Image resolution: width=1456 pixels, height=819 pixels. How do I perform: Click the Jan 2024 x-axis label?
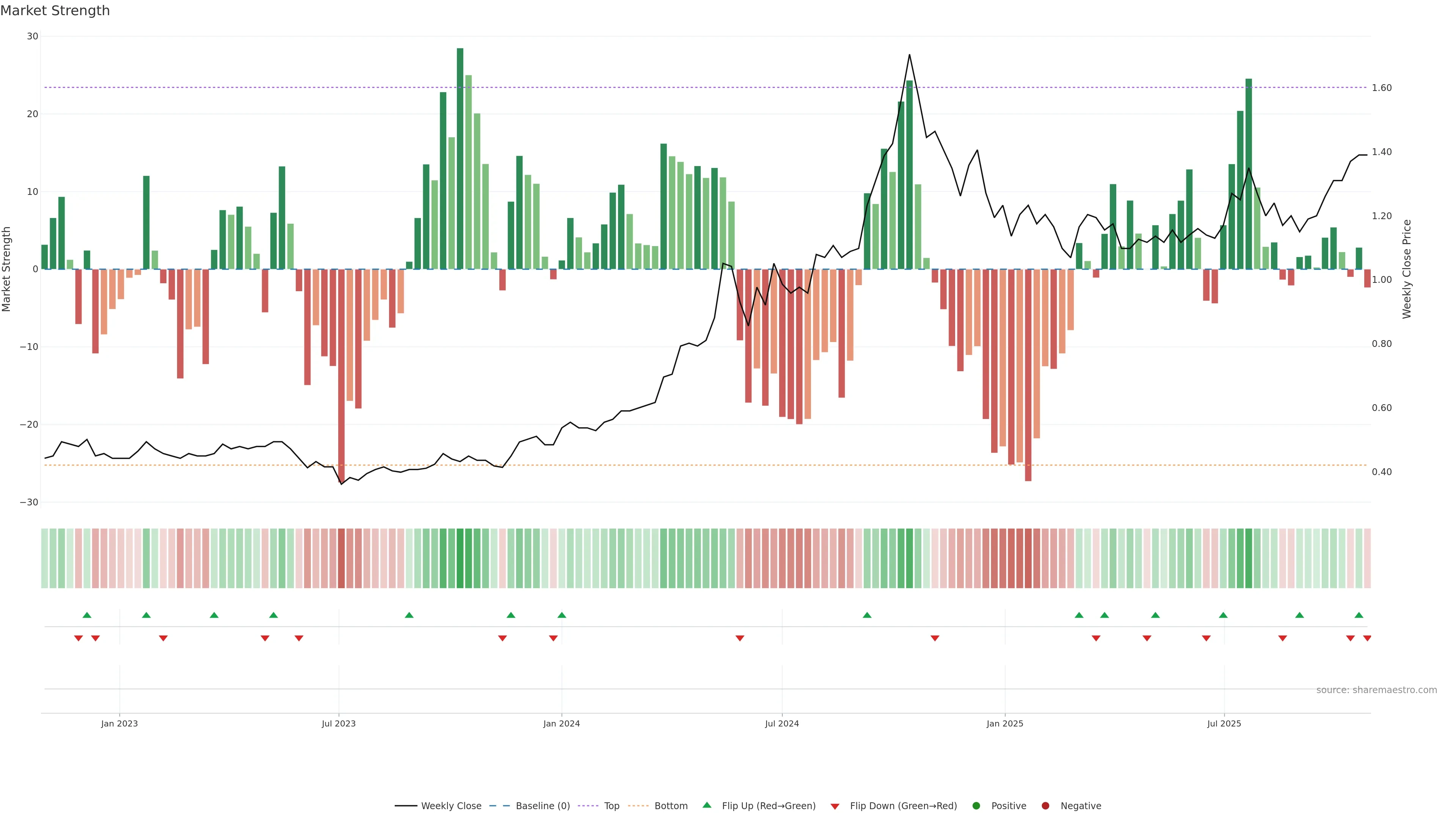pos(561,723)
